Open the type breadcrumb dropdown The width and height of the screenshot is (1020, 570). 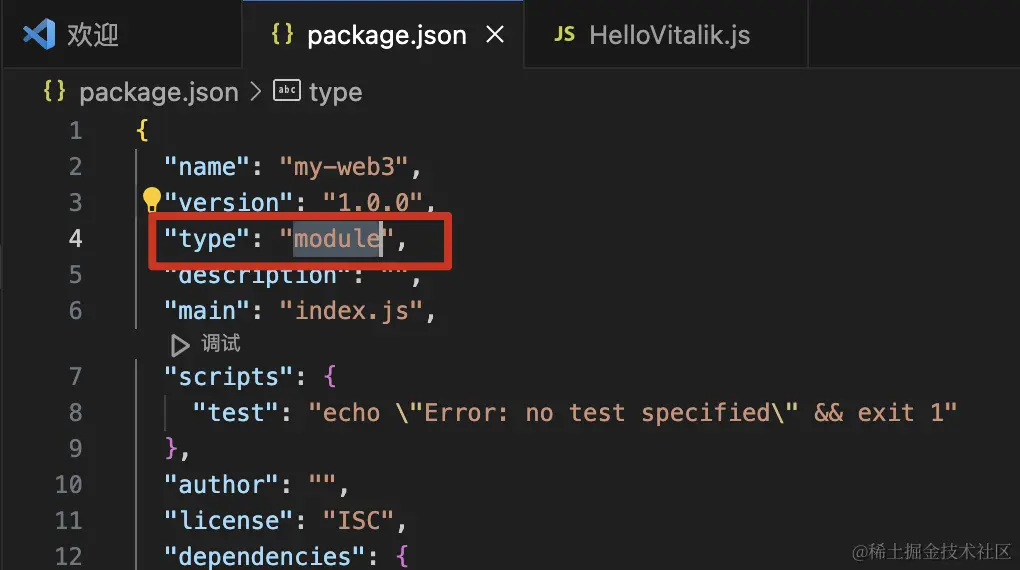pos(336,93)
